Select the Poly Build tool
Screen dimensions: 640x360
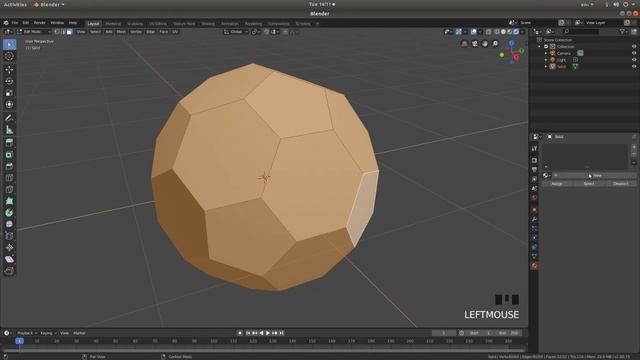[9, 201]
